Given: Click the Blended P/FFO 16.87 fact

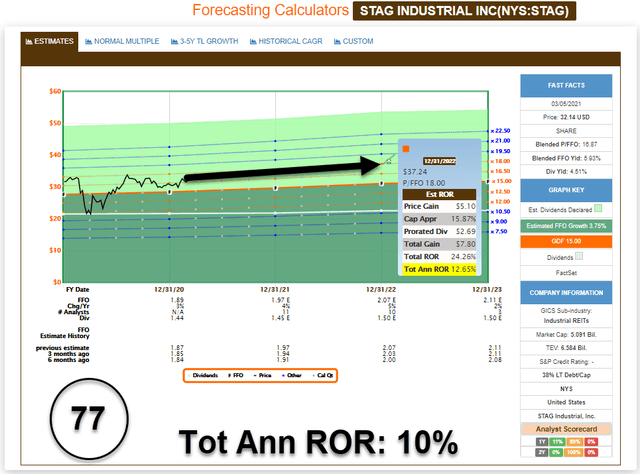Looking at the screenshot, I should [x=566, y=145].
